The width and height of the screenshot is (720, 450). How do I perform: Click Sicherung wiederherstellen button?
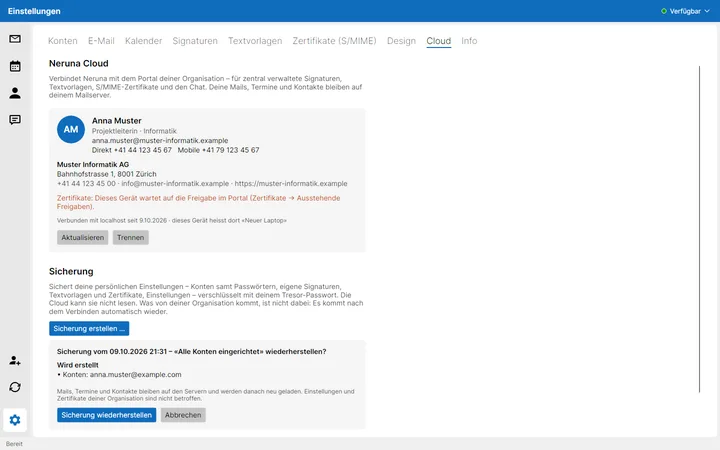107,415
